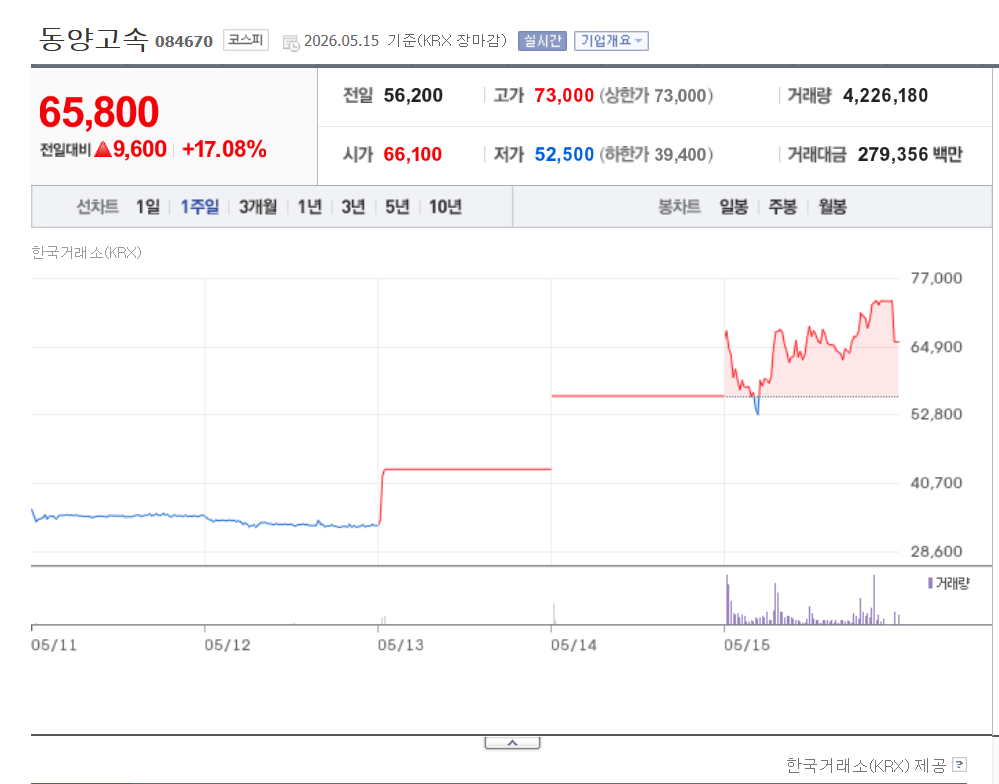Click the 05/14 date label on axis
This screenshot has width=999, height=784.
[x=573, y=645]
